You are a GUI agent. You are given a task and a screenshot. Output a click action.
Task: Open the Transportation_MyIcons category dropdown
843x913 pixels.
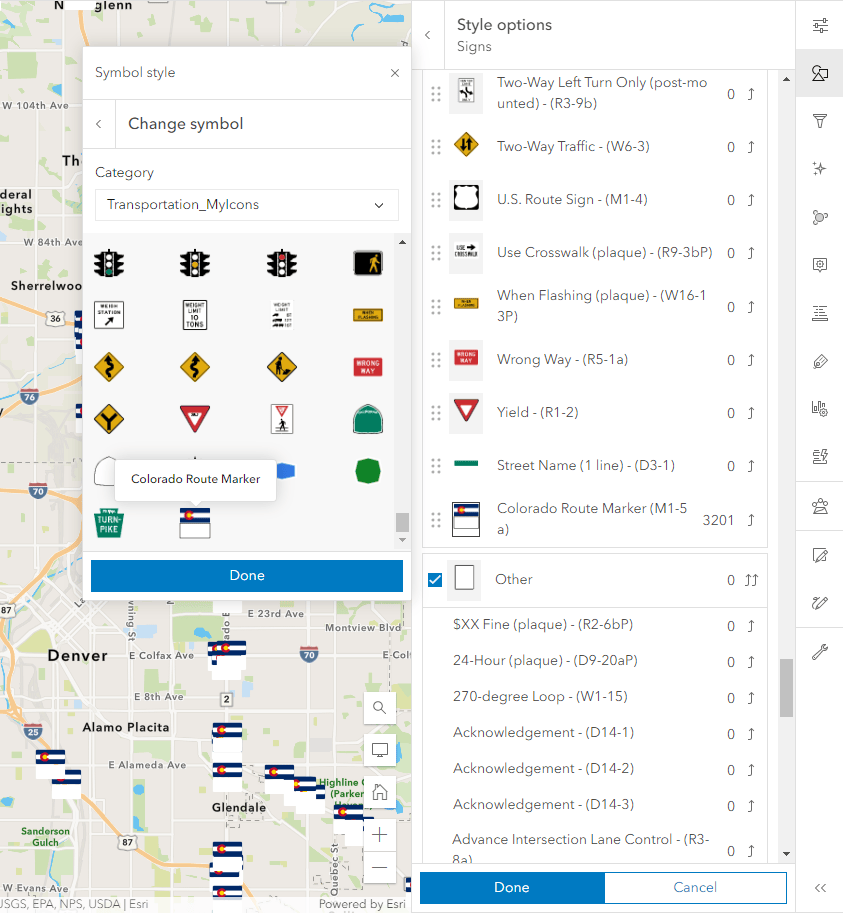tap(246, 205)
